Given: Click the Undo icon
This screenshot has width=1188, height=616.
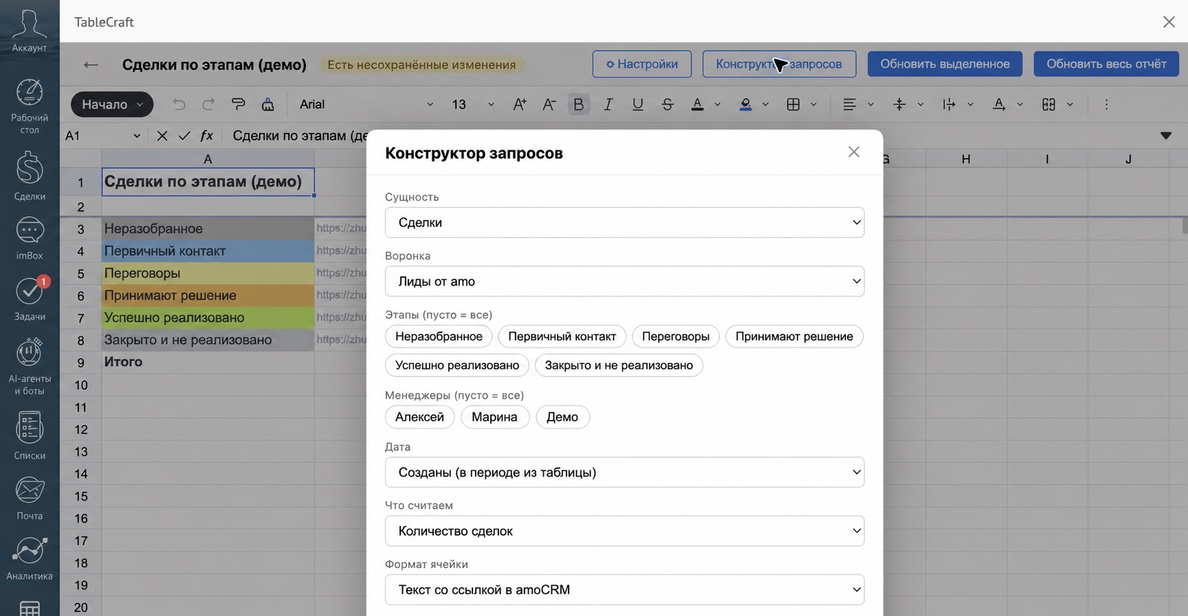Looking at the screenshot, I should tap(179, 105).
